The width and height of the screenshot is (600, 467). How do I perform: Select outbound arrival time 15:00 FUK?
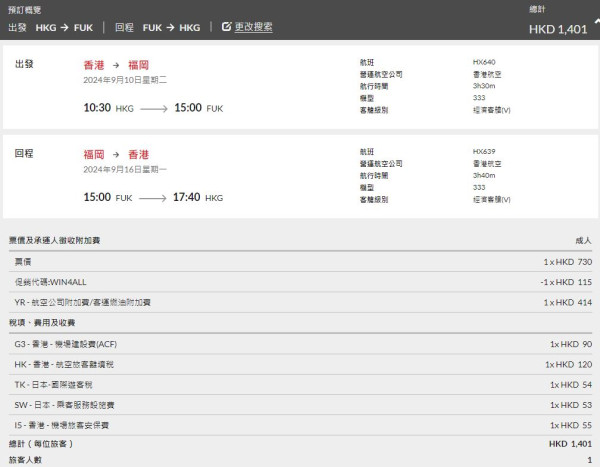(199, 108)
